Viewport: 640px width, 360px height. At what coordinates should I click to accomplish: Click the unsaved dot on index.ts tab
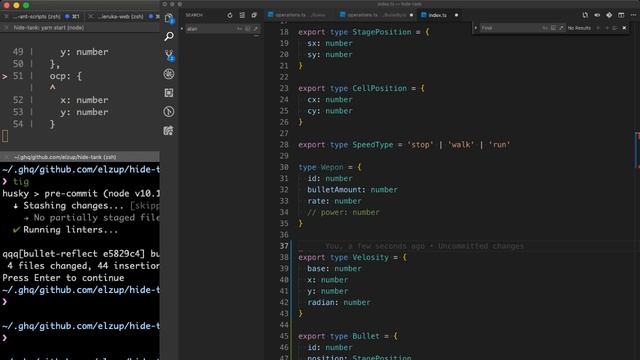(456, 15)
